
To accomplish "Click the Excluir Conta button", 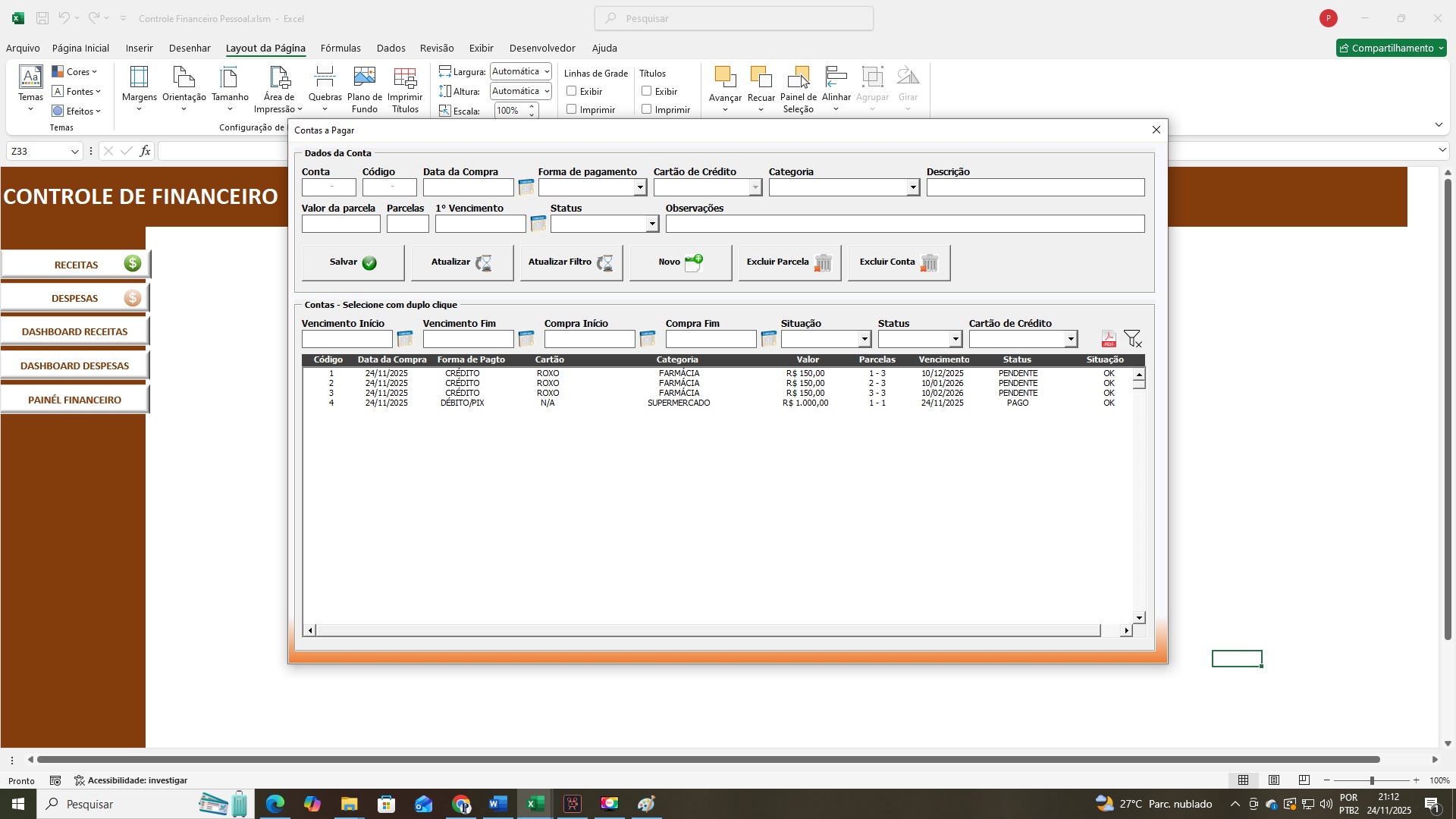I will click(899, 262).
